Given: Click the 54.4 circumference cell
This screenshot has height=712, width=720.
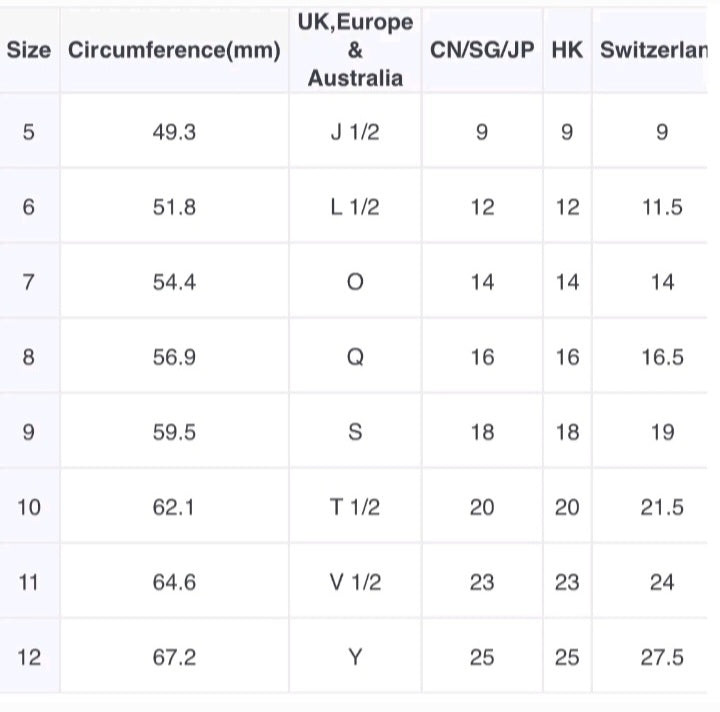Looking at the screenshot, I should pos(174,282).
